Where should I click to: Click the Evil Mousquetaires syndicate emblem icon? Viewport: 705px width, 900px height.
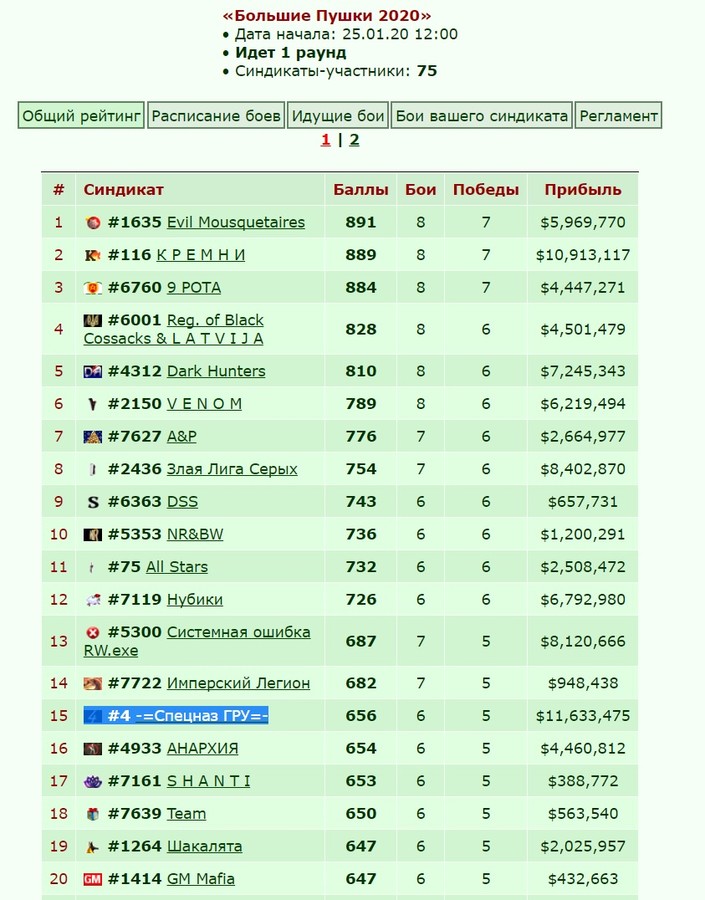[92, 223]
